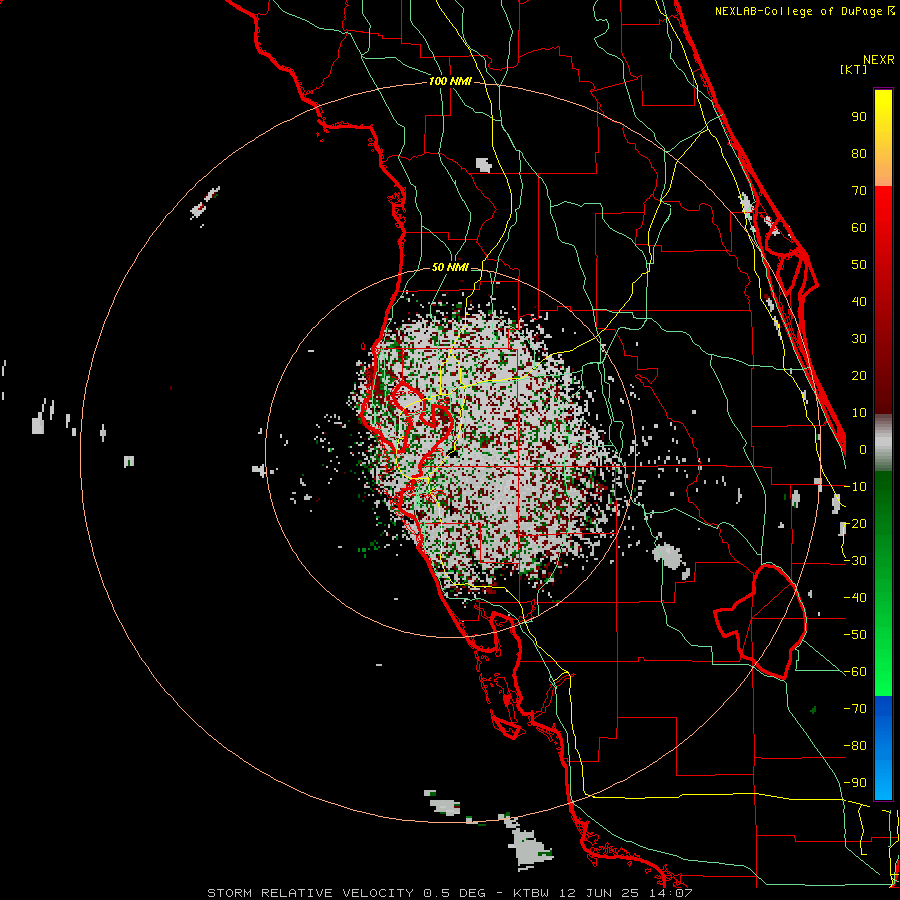Click the positive 20 scale value
This screenshot has width=900, height=900.
pos(859,375)
